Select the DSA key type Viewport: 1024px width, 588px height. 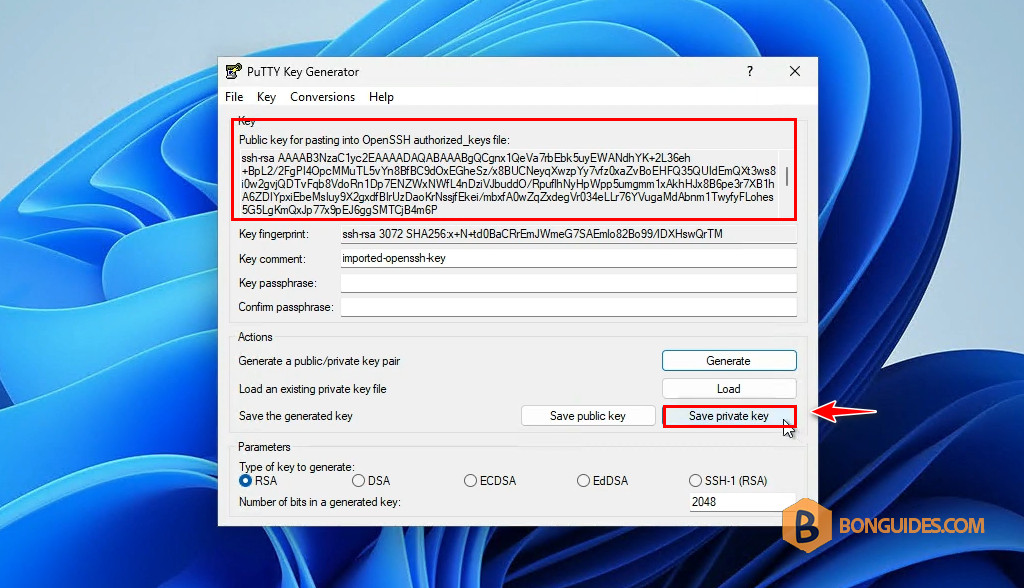pos(370,481)
